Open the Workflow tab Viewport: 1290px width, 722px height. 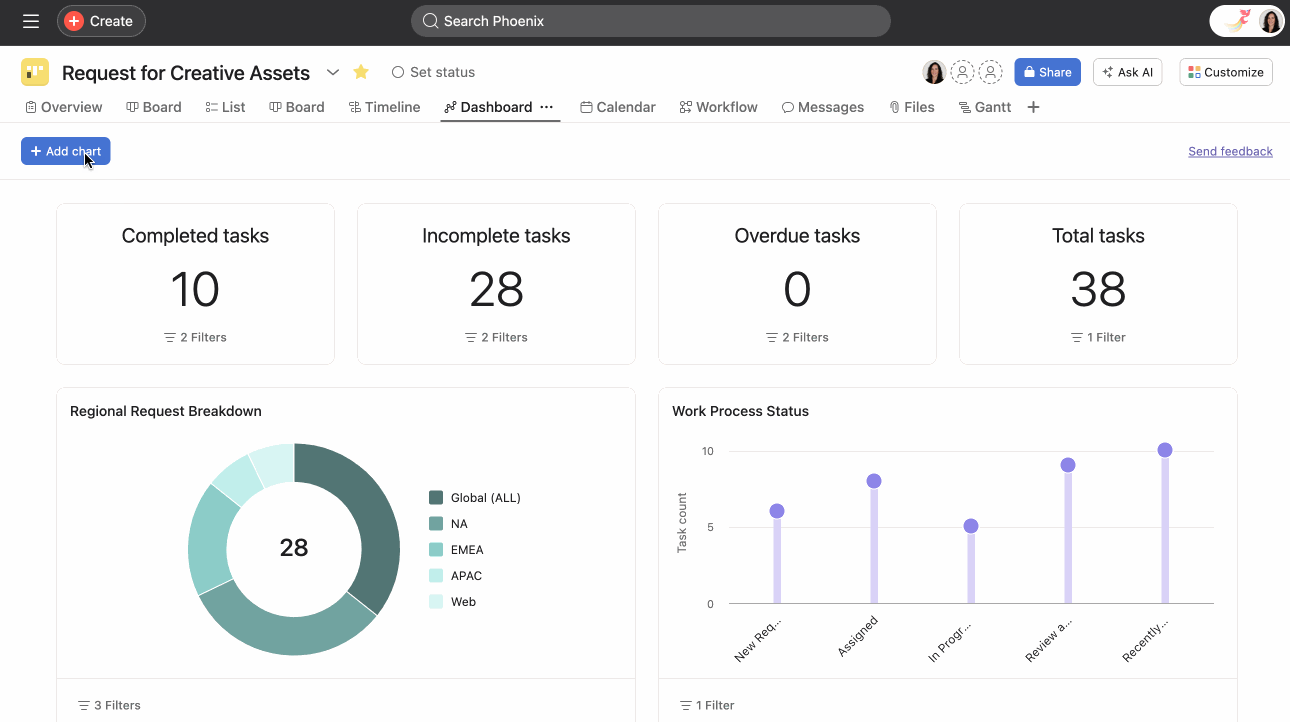click(x=718, y=106)
